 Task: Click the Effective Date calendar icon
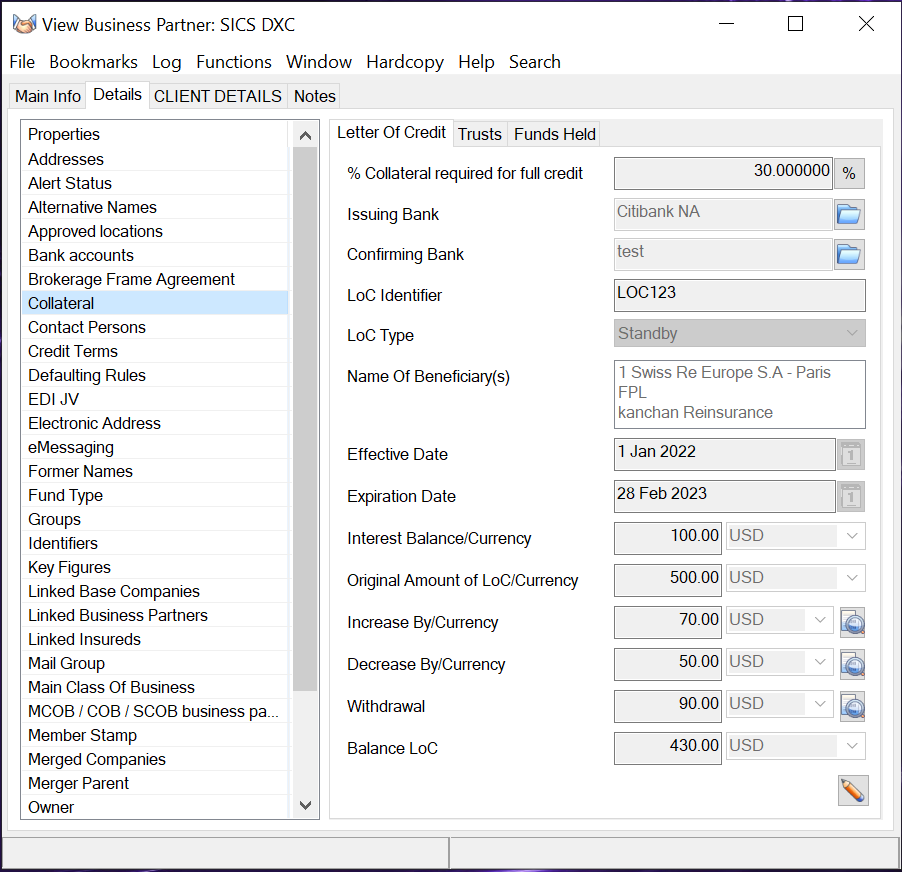[850, 455]
